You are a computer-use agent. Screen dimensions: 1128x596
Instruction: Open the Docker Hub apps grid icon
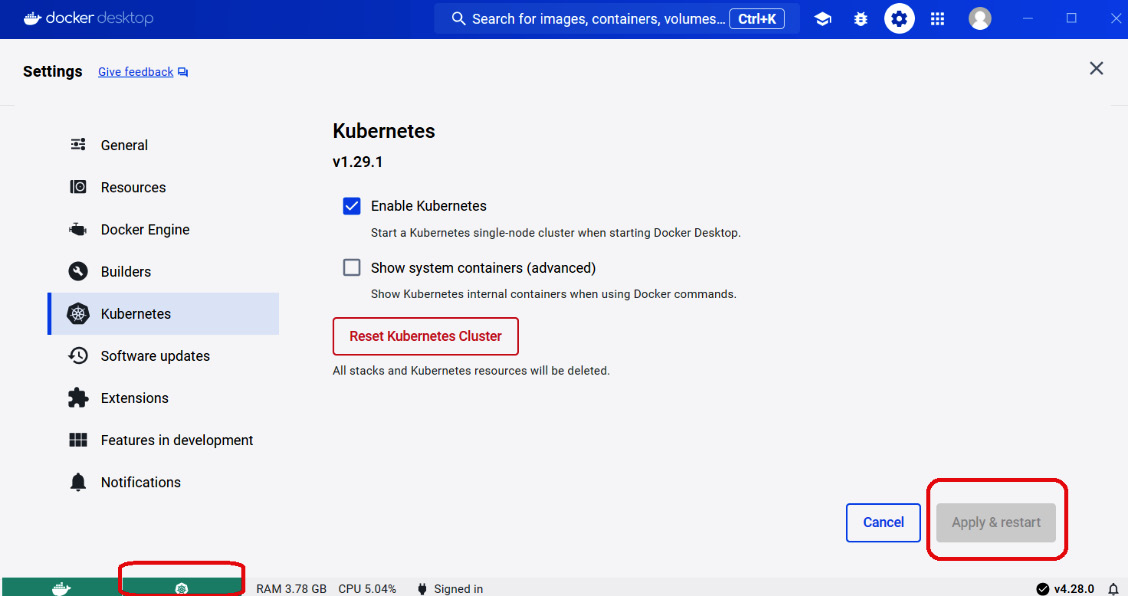pyautogui.click(x=937, y=19)
